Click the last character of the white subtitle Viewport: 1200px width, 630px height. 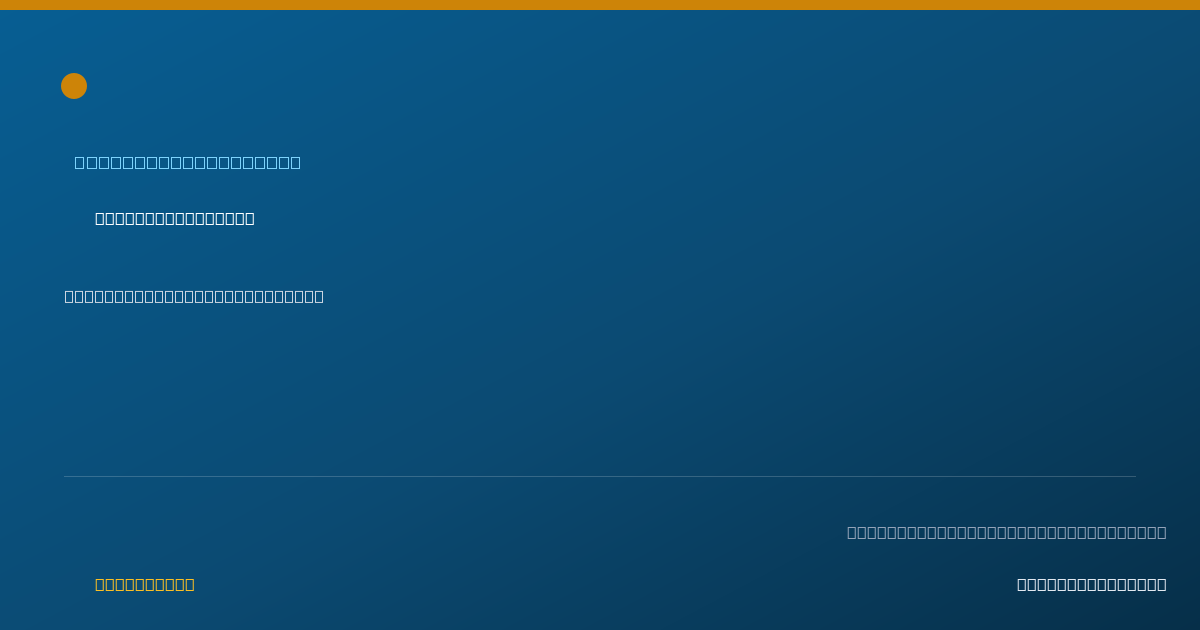pos(250,218)
